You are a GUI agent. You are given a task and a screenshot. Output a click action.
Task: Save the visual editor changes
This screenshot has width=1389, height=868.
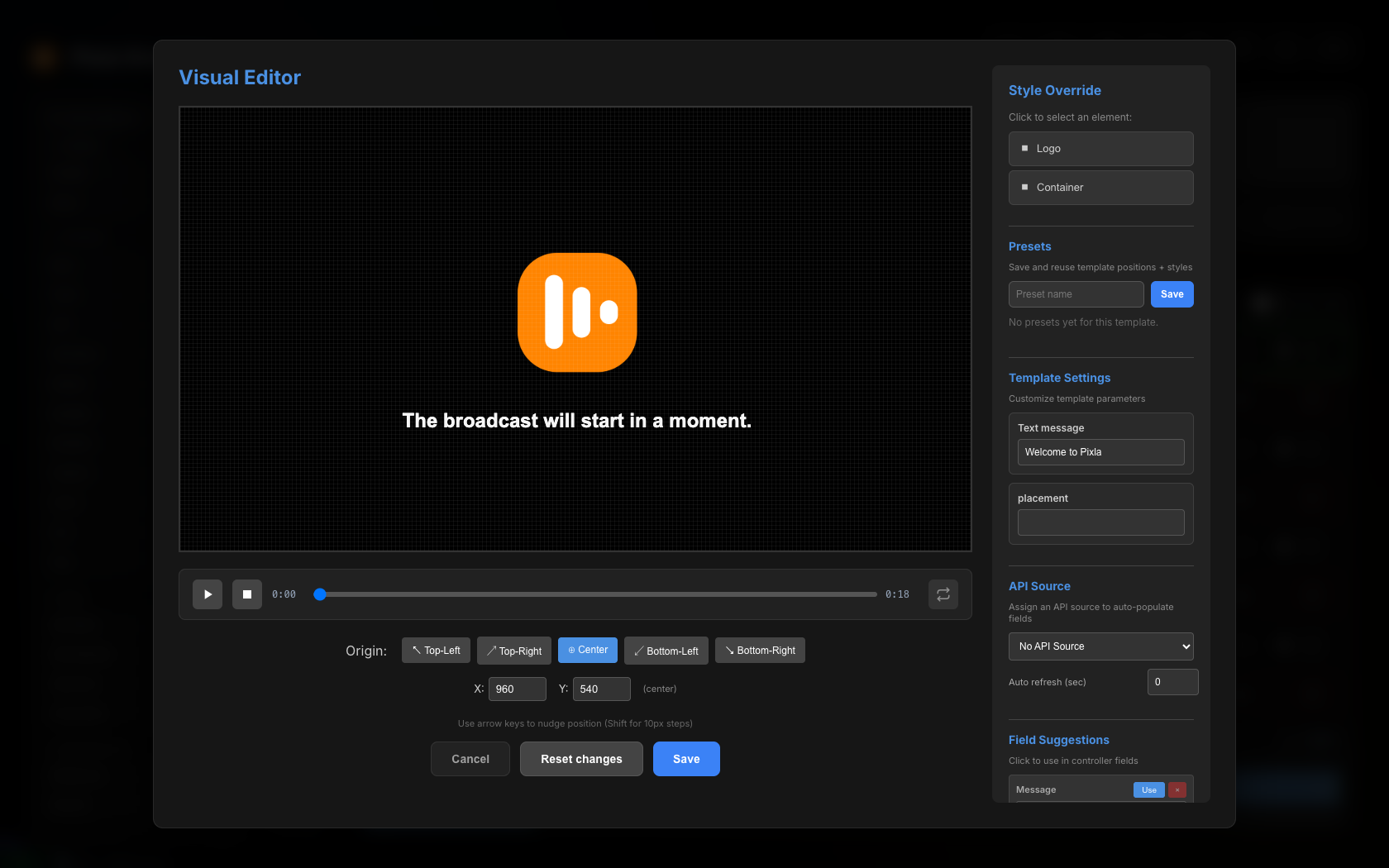pos(686,759)
